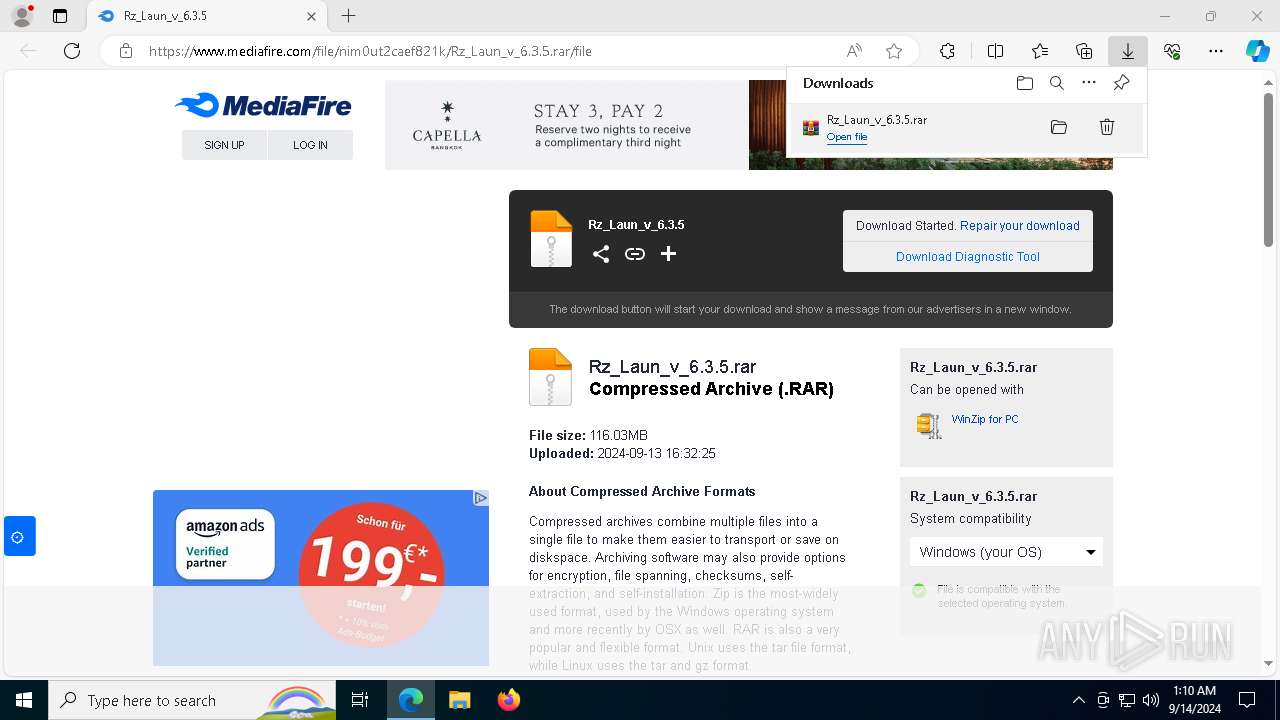Show hidden system tray icons

tap(1078, 700)
